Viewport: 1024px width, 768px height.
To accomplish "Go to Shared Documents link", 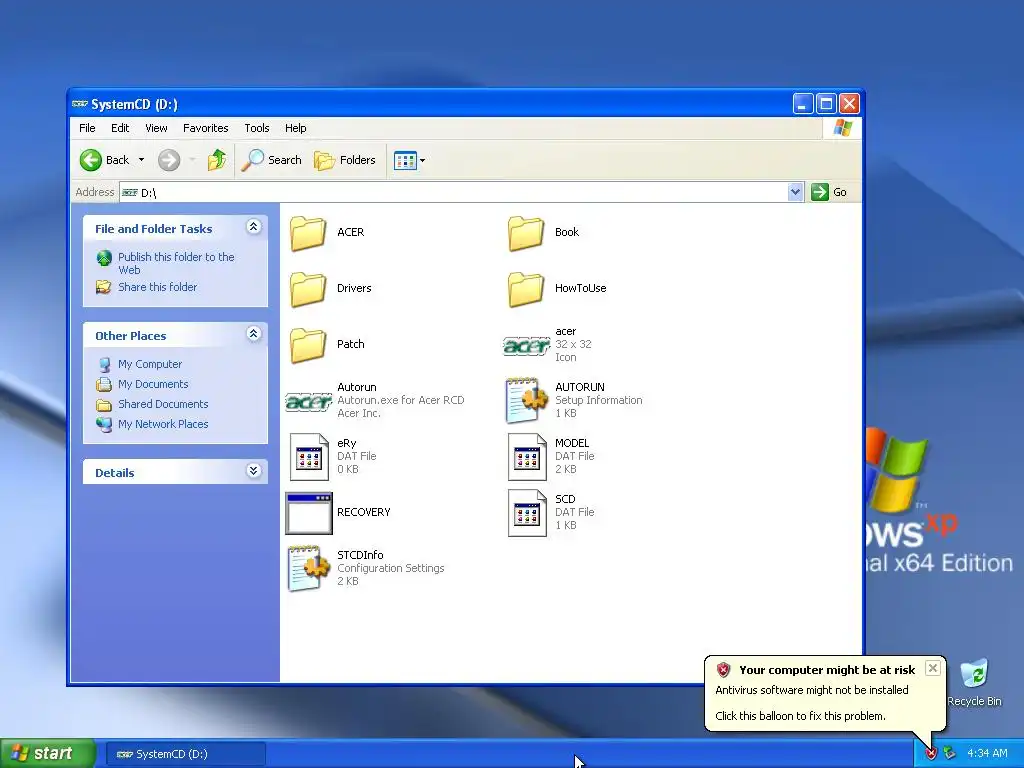I will point(163,404).
